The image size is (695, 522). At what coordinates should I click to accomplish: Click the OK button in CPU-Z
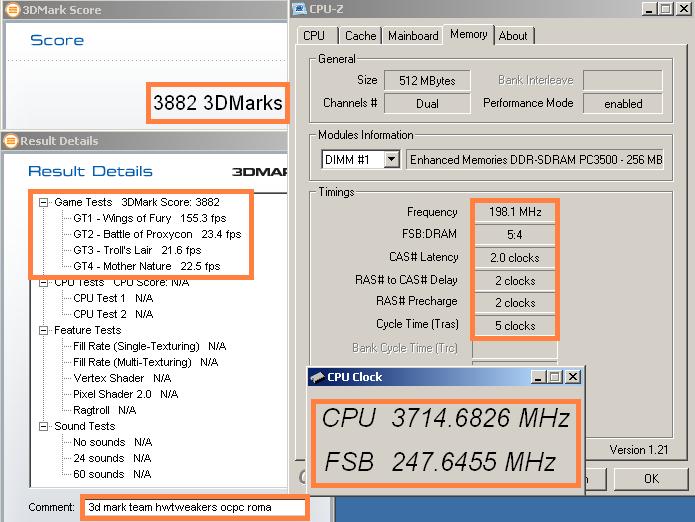[x=651, y=479]
